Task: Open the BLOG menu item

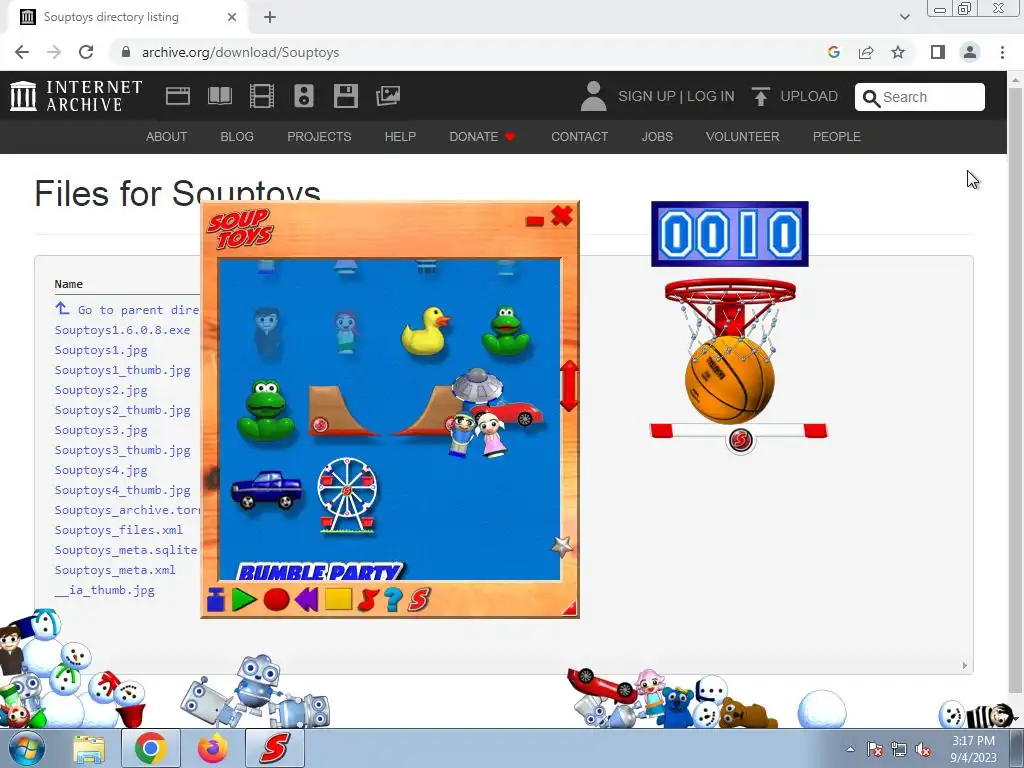Action: point(237,136)
